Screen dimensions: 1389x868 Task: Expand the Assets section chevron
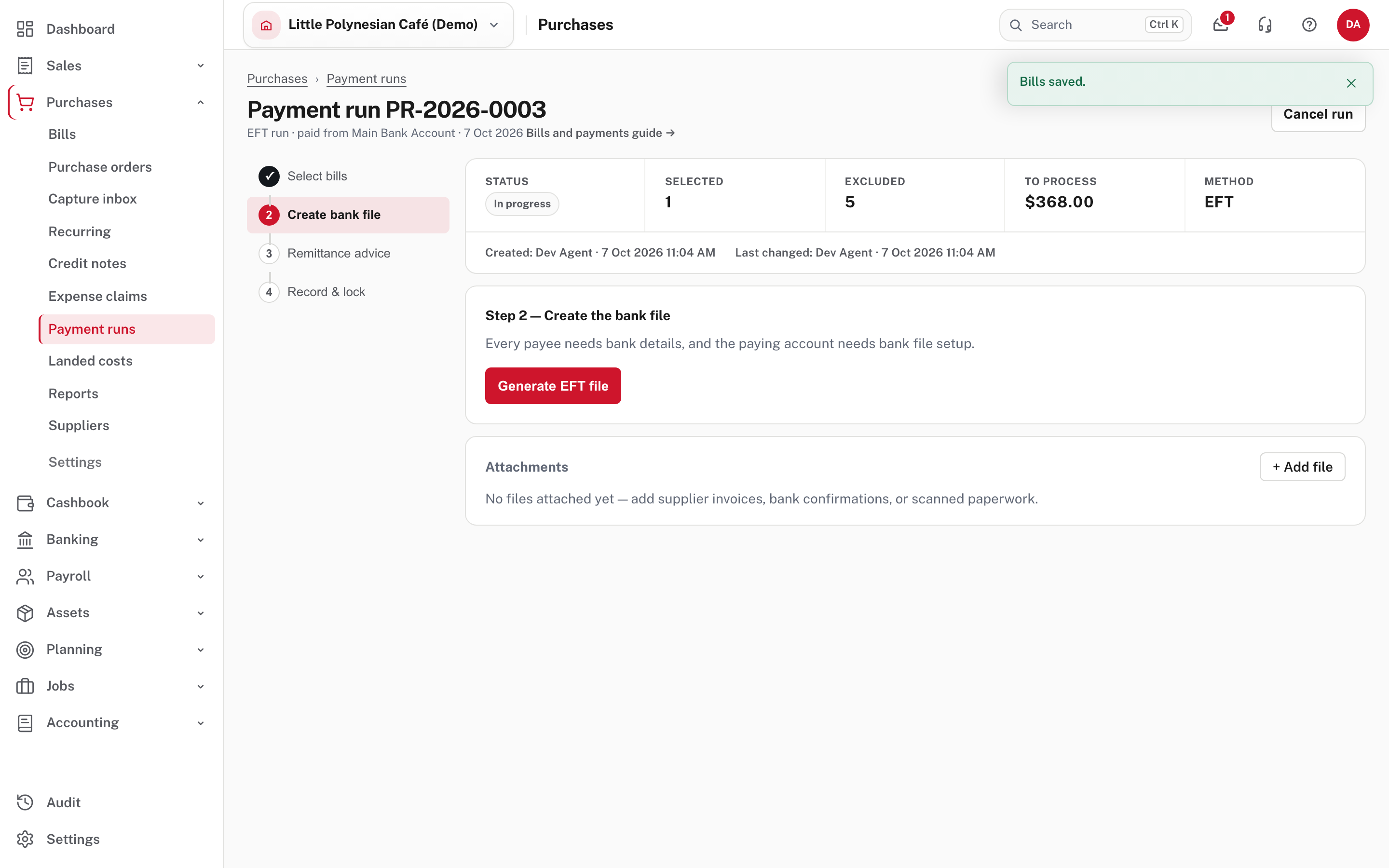pos(200,613)
